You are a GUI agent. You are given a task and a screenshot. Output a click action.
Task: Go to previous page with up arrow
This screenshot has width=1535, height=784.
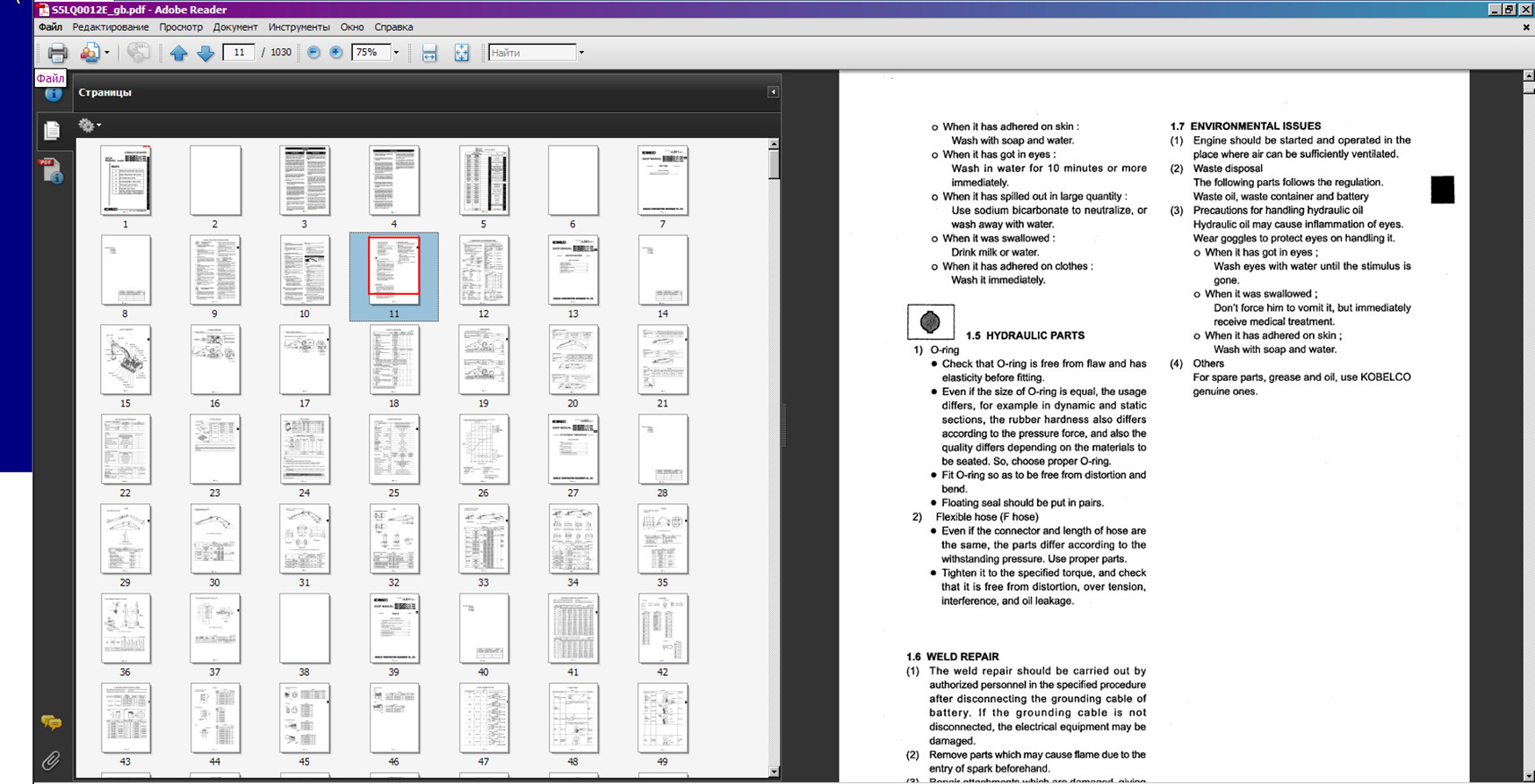click(178, 53)
